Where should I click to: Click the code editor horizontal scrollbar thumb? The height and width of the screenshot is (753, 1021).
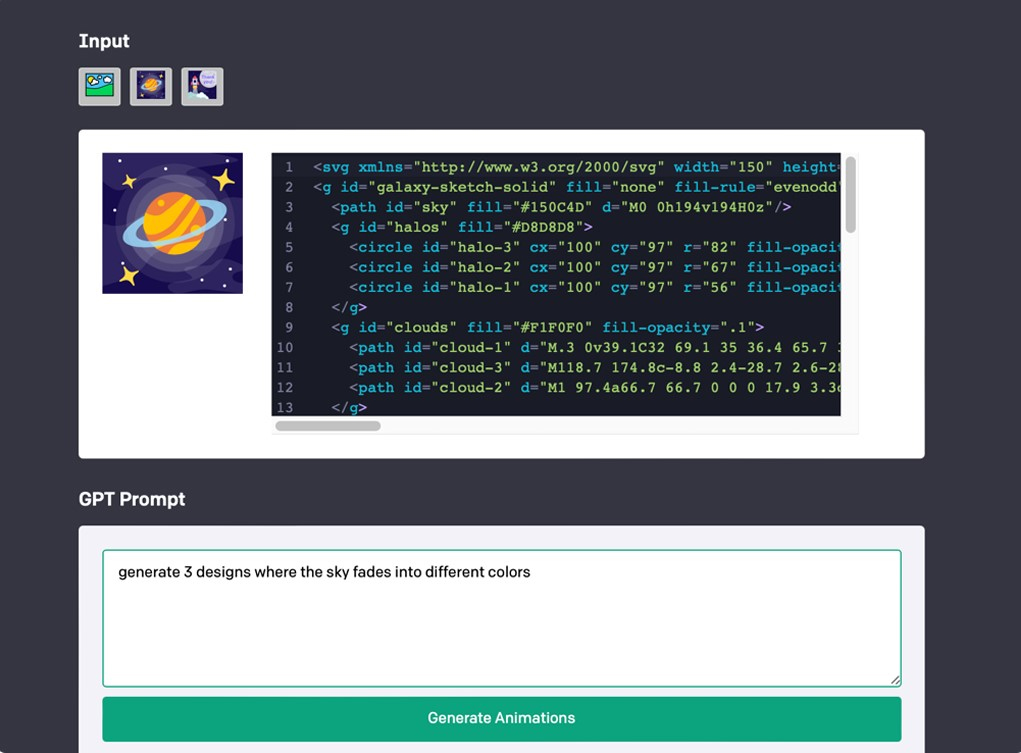328,426
